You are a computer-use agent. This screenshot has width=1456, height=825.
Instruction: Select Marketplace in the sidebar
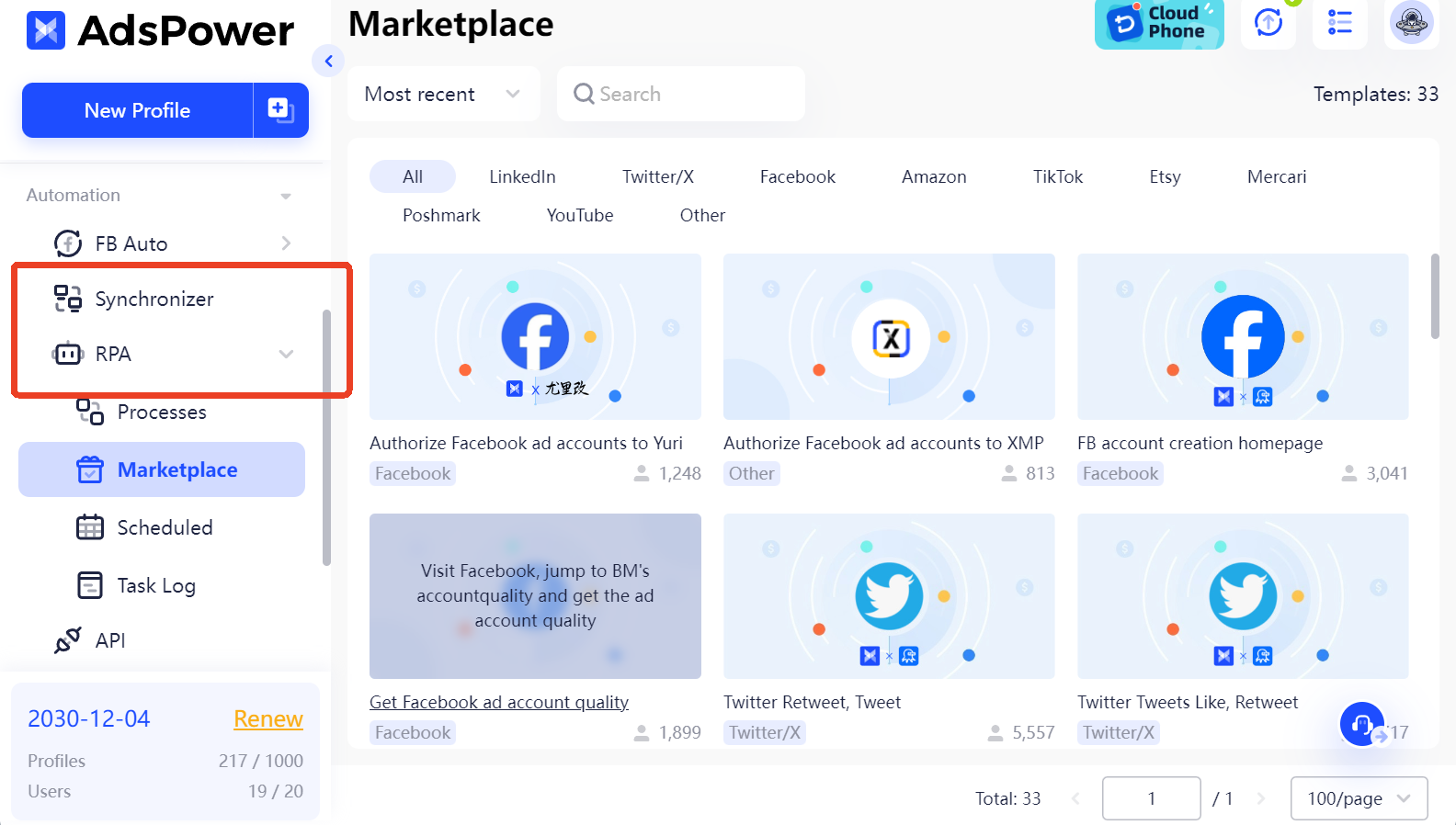162,469
